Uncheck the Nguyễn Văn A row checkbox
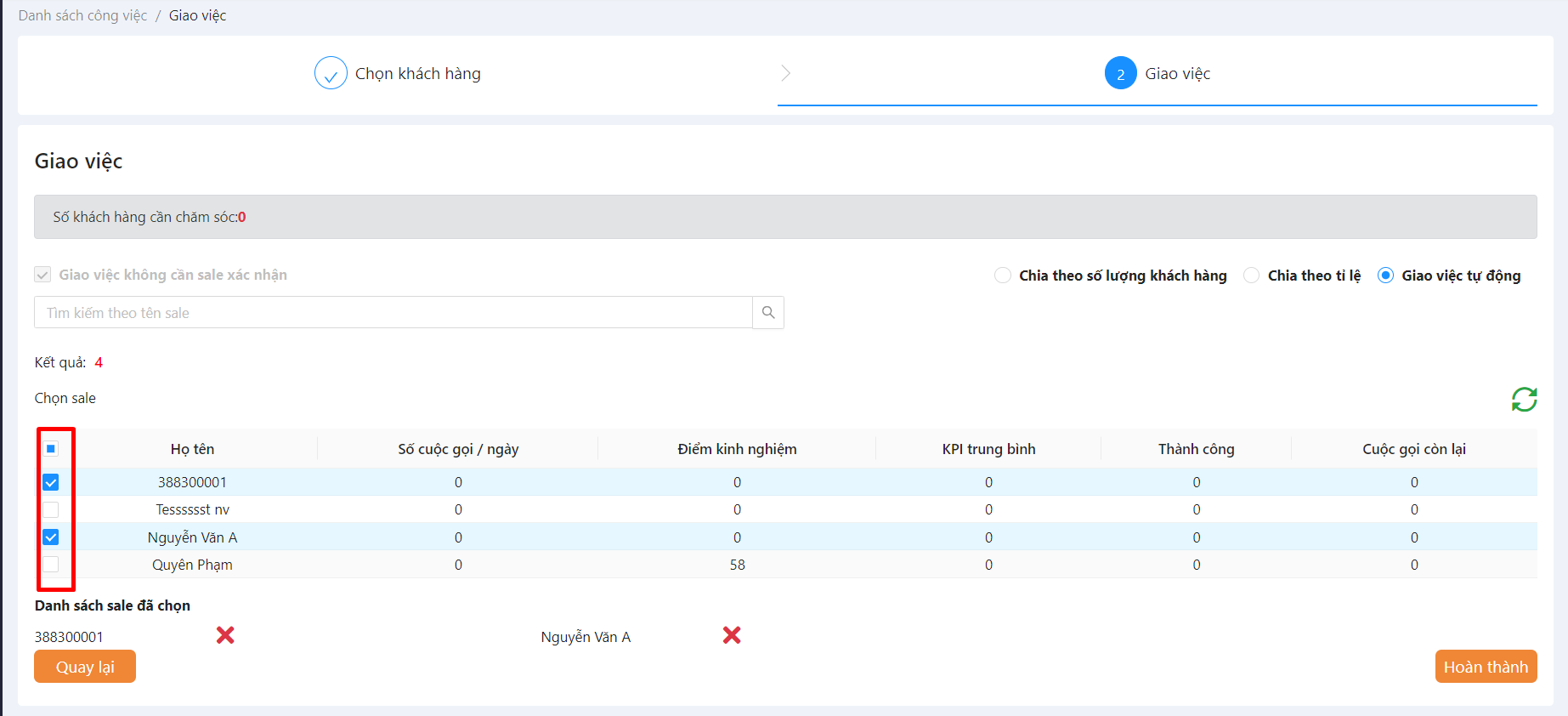This screenshot has width=1568, height=716. point(51,537)
